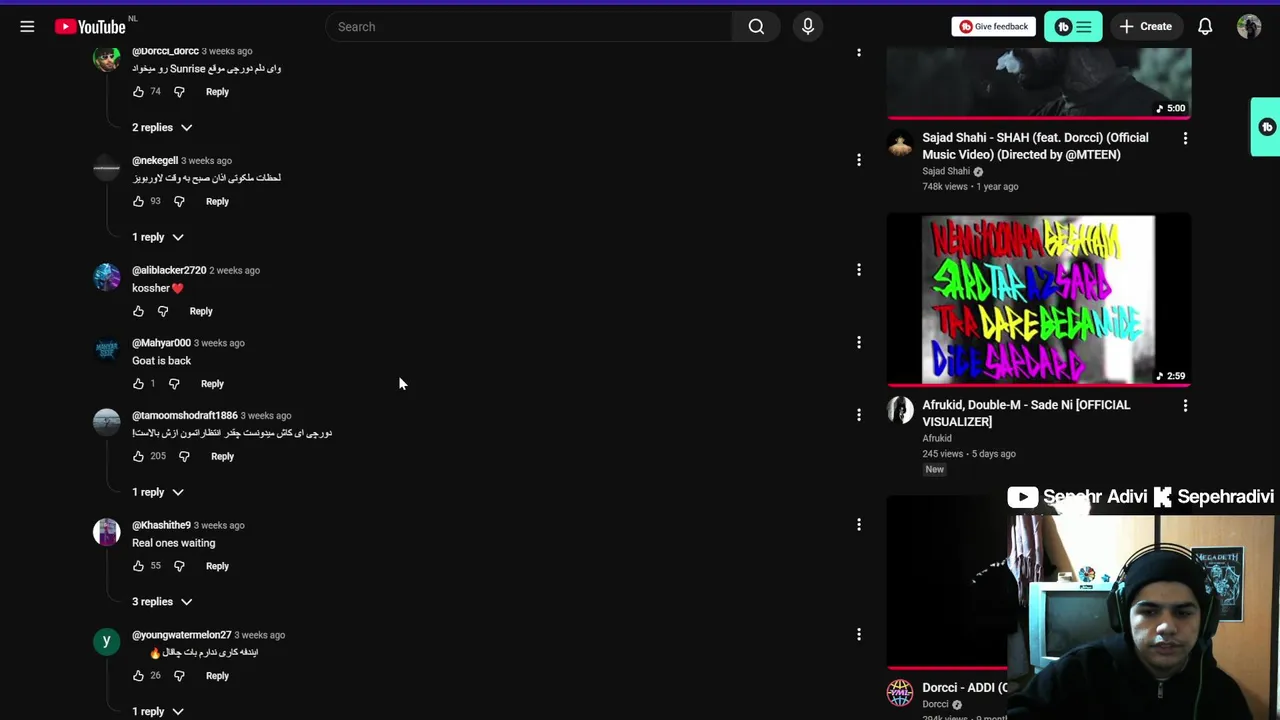1280x720 pixels.
Task: Open the Create button
Action: pyautogui.click(x=1145, y=27)
